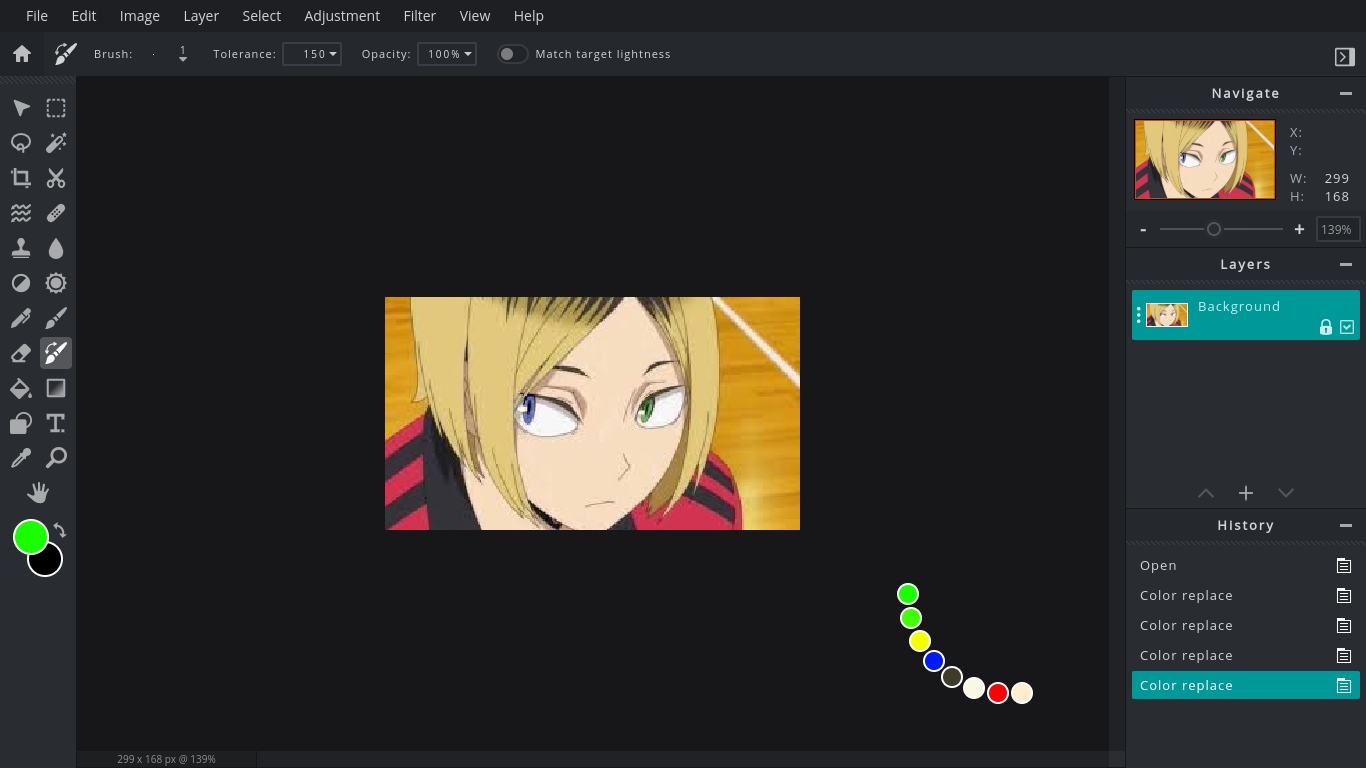Move layer up with arrow

point(1206,493)
